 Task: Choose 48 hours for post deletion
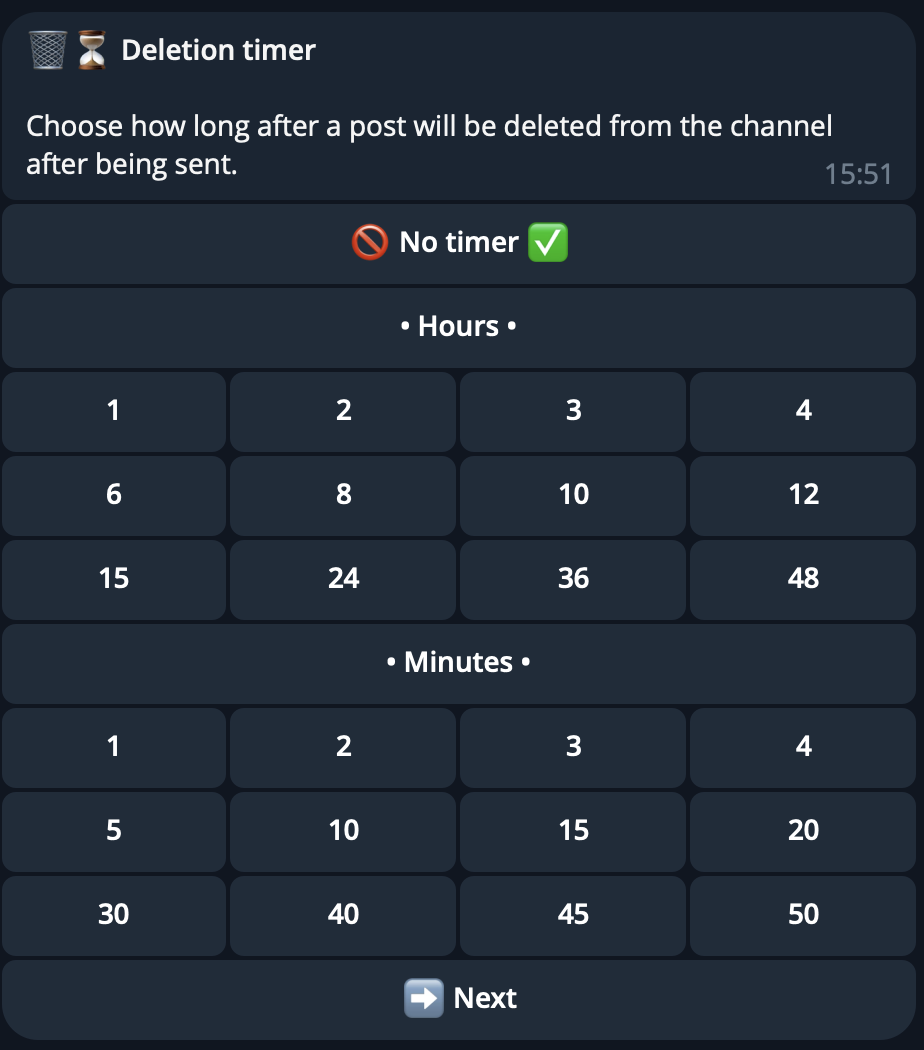point(803,579)
